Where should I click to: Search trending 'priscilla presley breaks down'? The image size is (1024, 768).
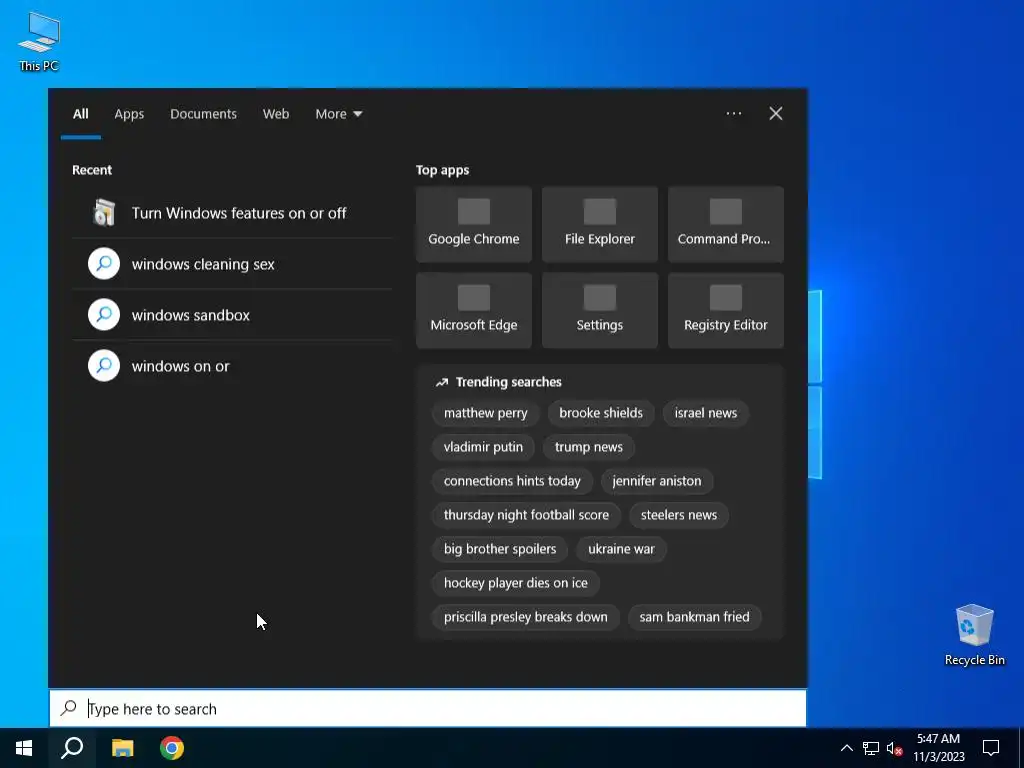coord(526,617)
